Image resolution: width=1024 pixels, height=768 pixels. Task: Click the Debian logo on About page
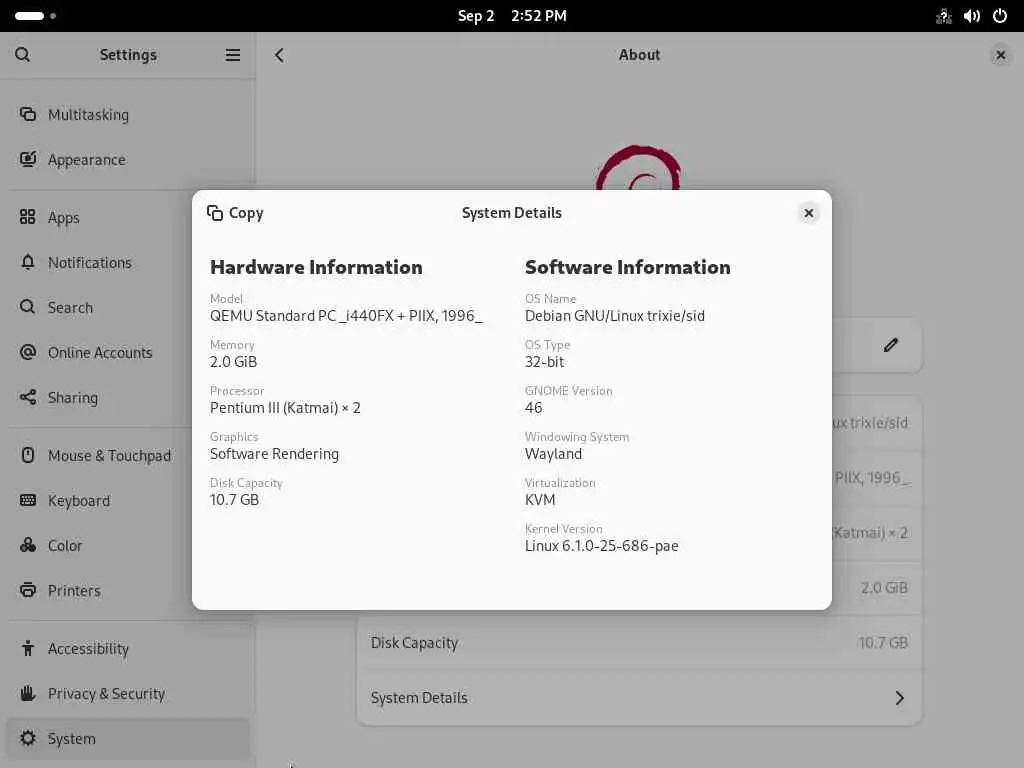click(638, 167)
